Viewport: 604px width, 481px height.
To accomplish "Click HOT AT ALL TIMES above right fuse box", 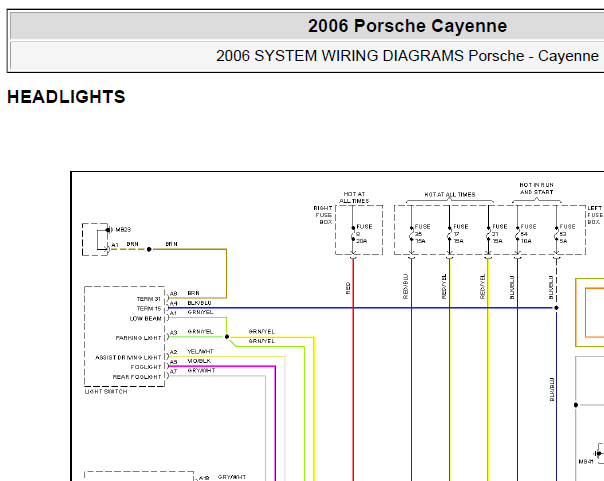I will click(354, 198).
